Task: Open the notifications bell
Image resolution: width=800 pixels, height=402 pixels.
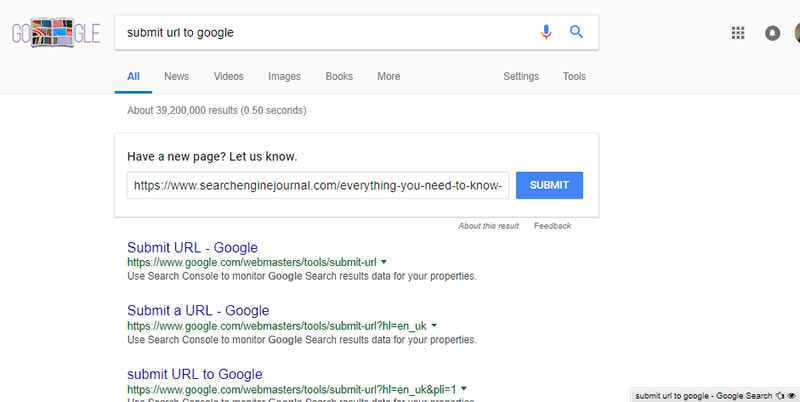Action: 772,33
